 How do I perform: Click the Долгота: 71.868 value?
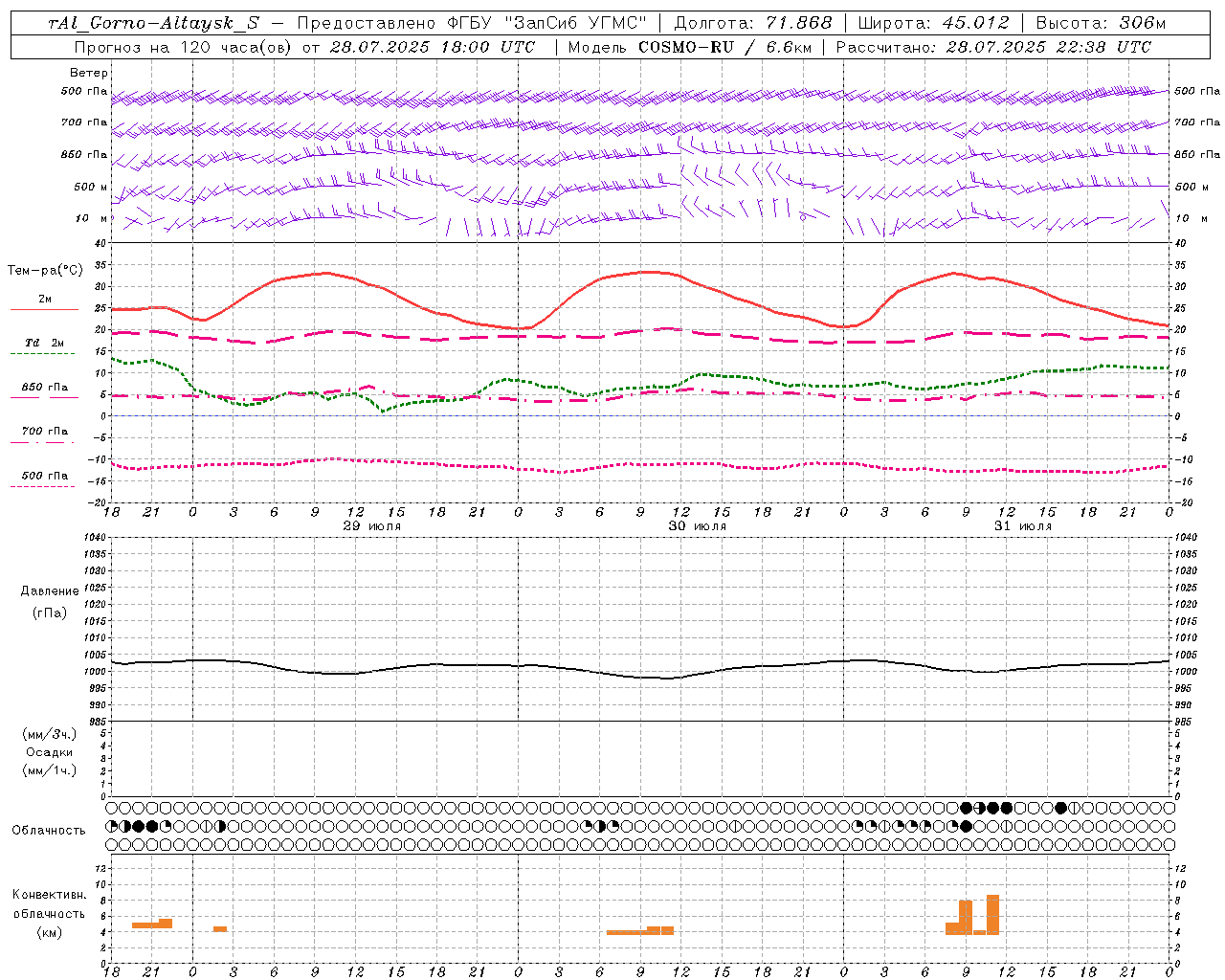[753, 23]
